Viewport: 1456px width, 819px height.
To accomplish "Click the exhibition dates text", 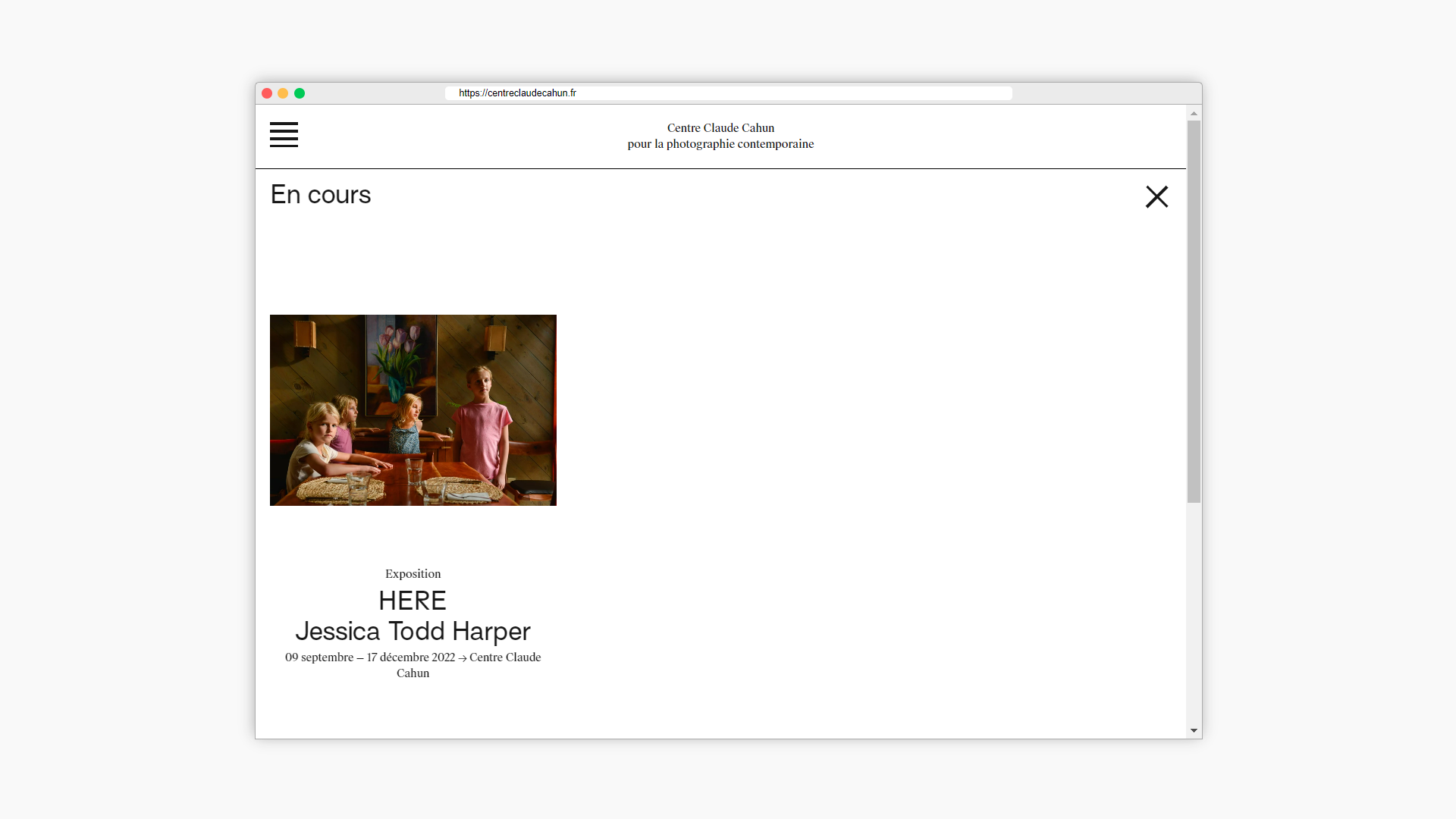I will pyautogui.click(x=370, y=657).
